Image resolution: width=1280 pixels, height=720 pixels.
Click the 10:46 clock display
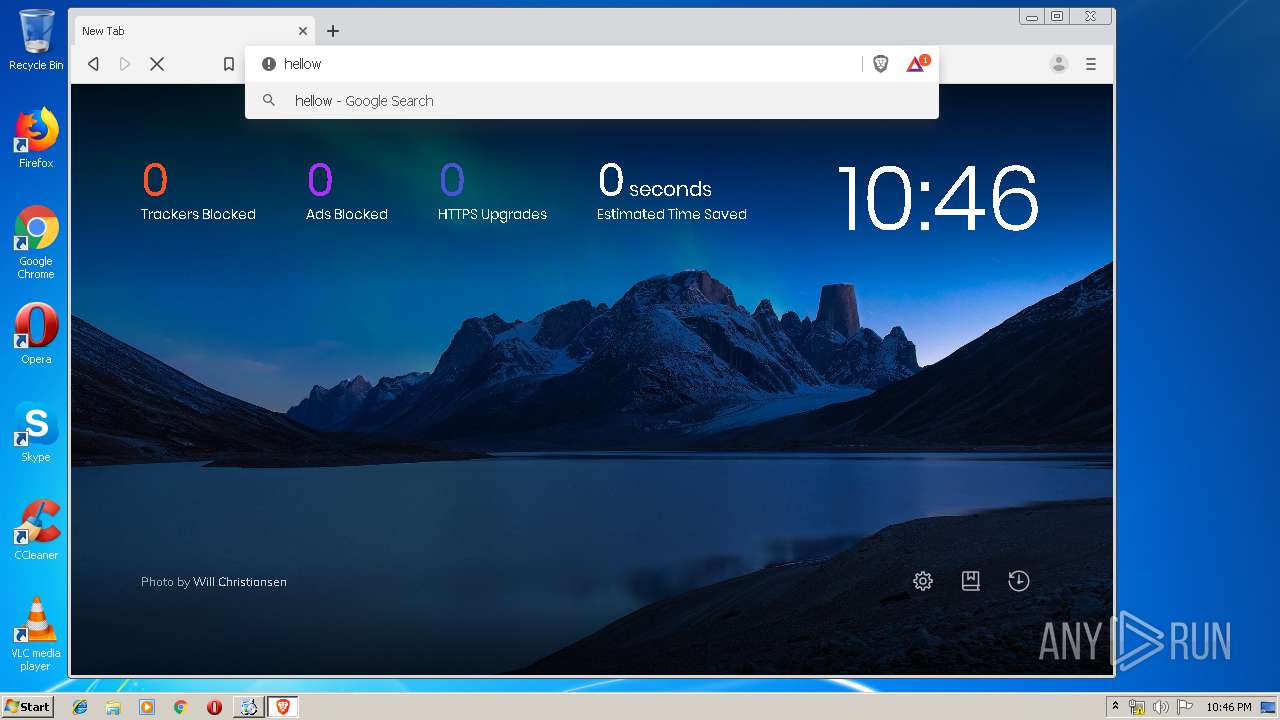(x=938, y=199)
